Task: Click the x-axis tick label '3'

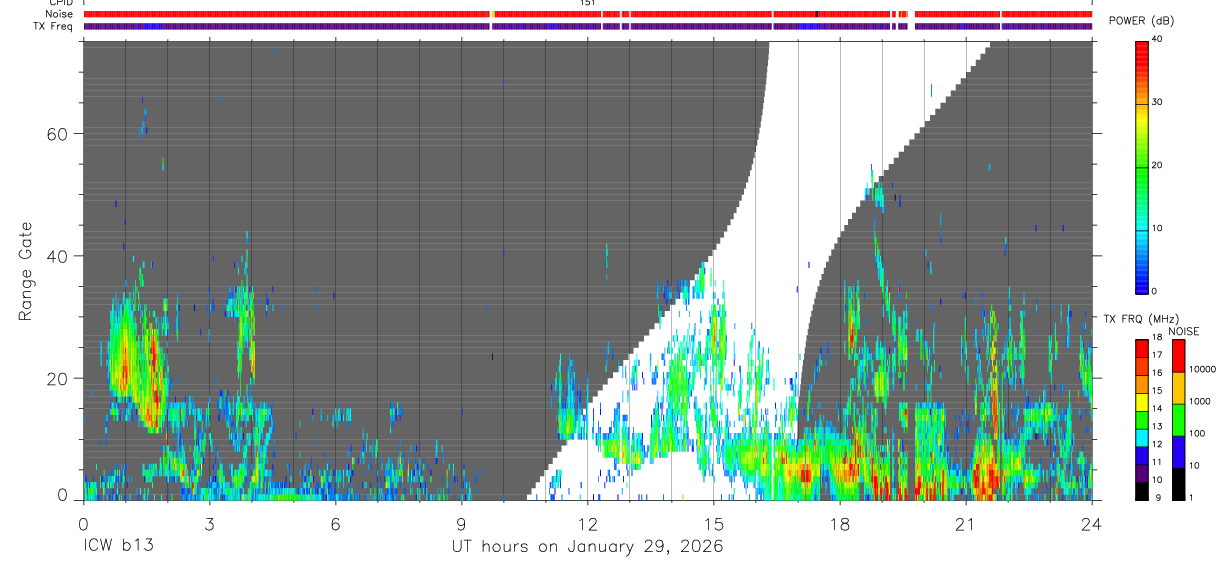Action: (x=209, y=524)
